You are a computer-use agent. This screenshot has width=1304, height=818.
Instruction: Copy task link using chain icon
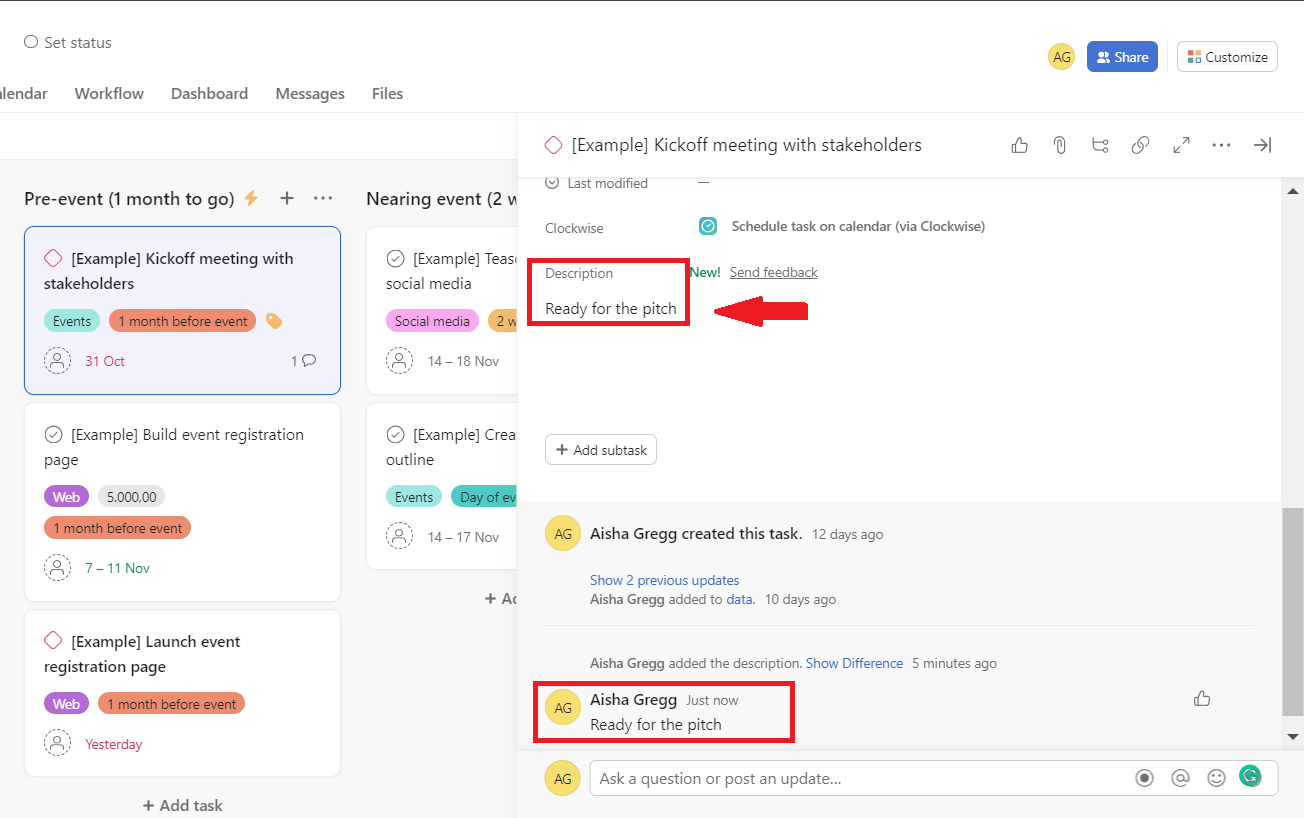[1140, 145]
